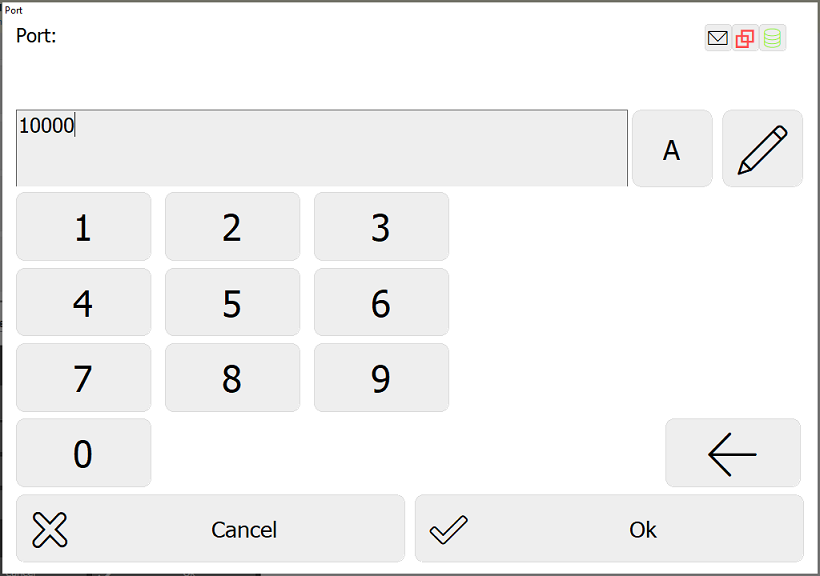Click the envelope mail icon
Screen dimensions: 820x576
pyautogui.click(x=718, y=38)
